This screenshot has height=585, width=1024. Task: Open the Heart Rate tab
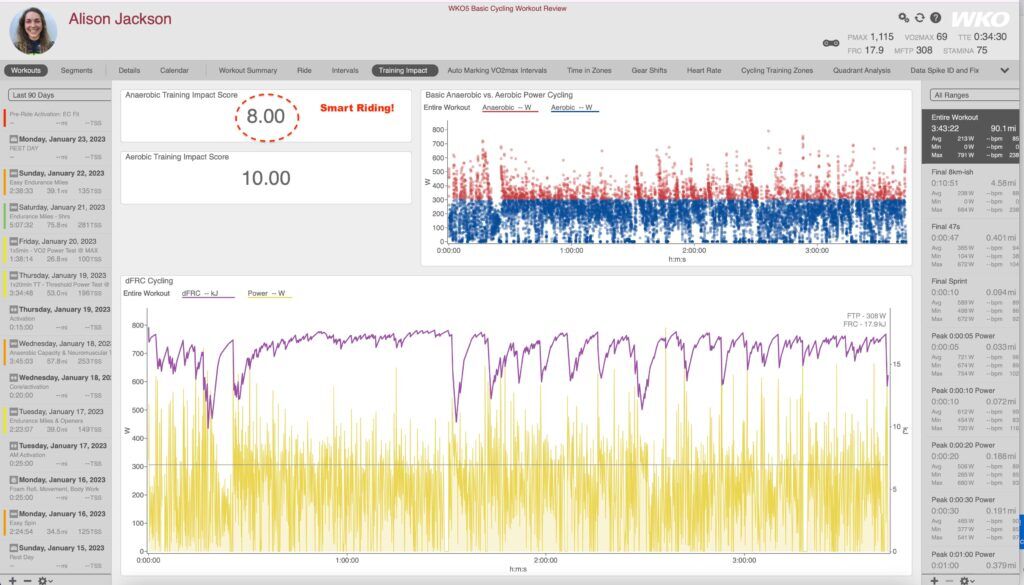point(704,71)
